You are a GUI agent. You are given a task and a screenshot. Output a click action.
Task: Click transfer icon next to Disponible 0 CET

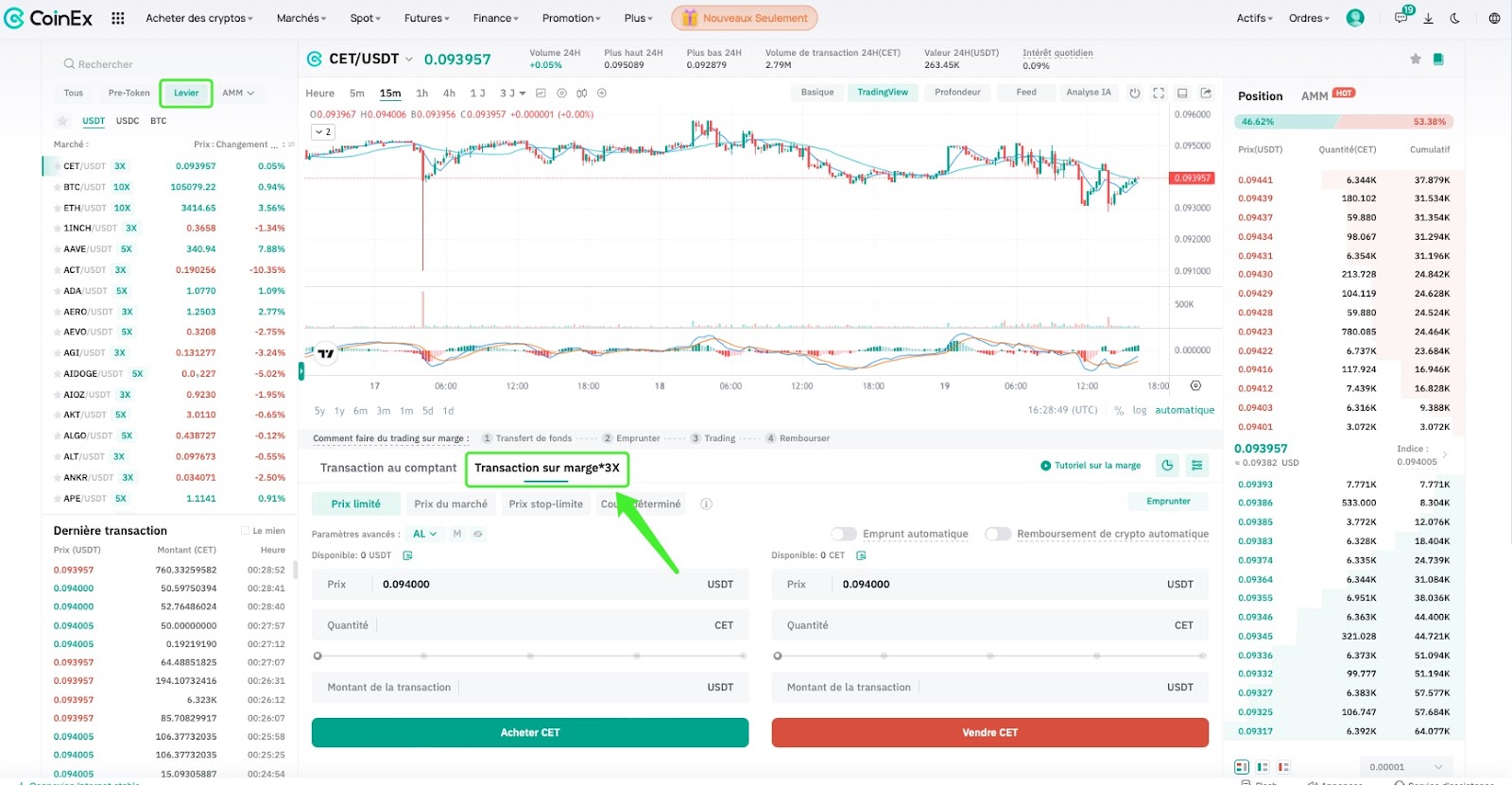coord(862,555)
